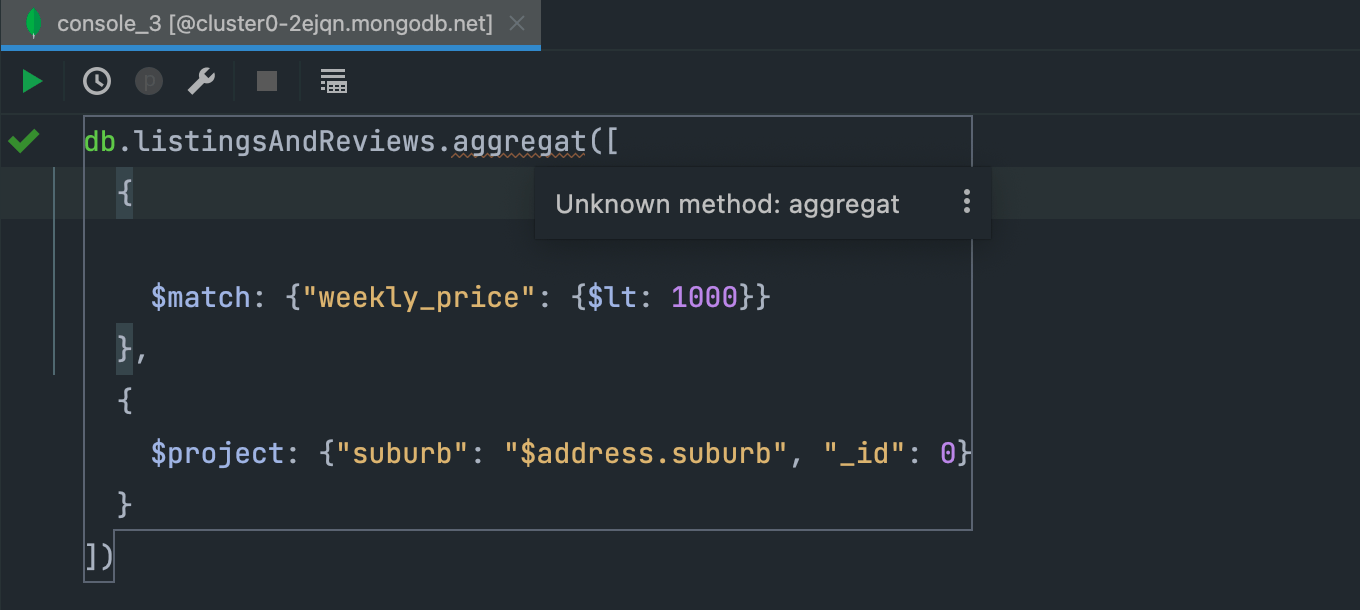Open the query history clock icon
This screenshot has height=610, width=1360.
pos(96,81)
